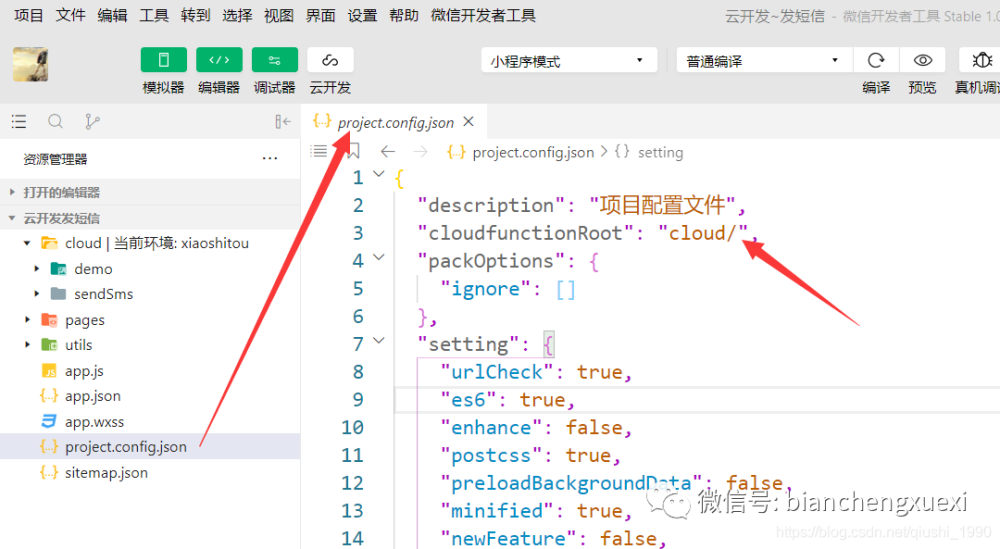Screen dimensions: 1000x549
Task: Open the normal compile dropdown
Action: click(763, 61)
